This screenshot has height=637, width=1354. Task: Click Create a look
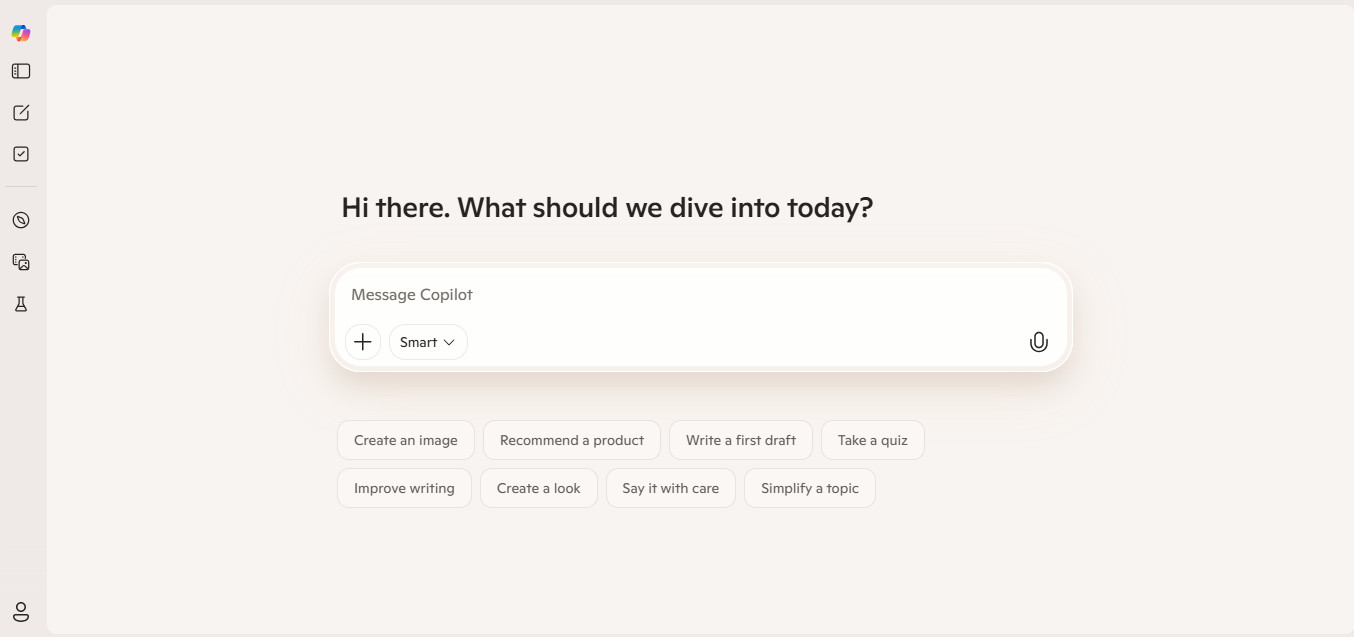(x=538, y=488)
